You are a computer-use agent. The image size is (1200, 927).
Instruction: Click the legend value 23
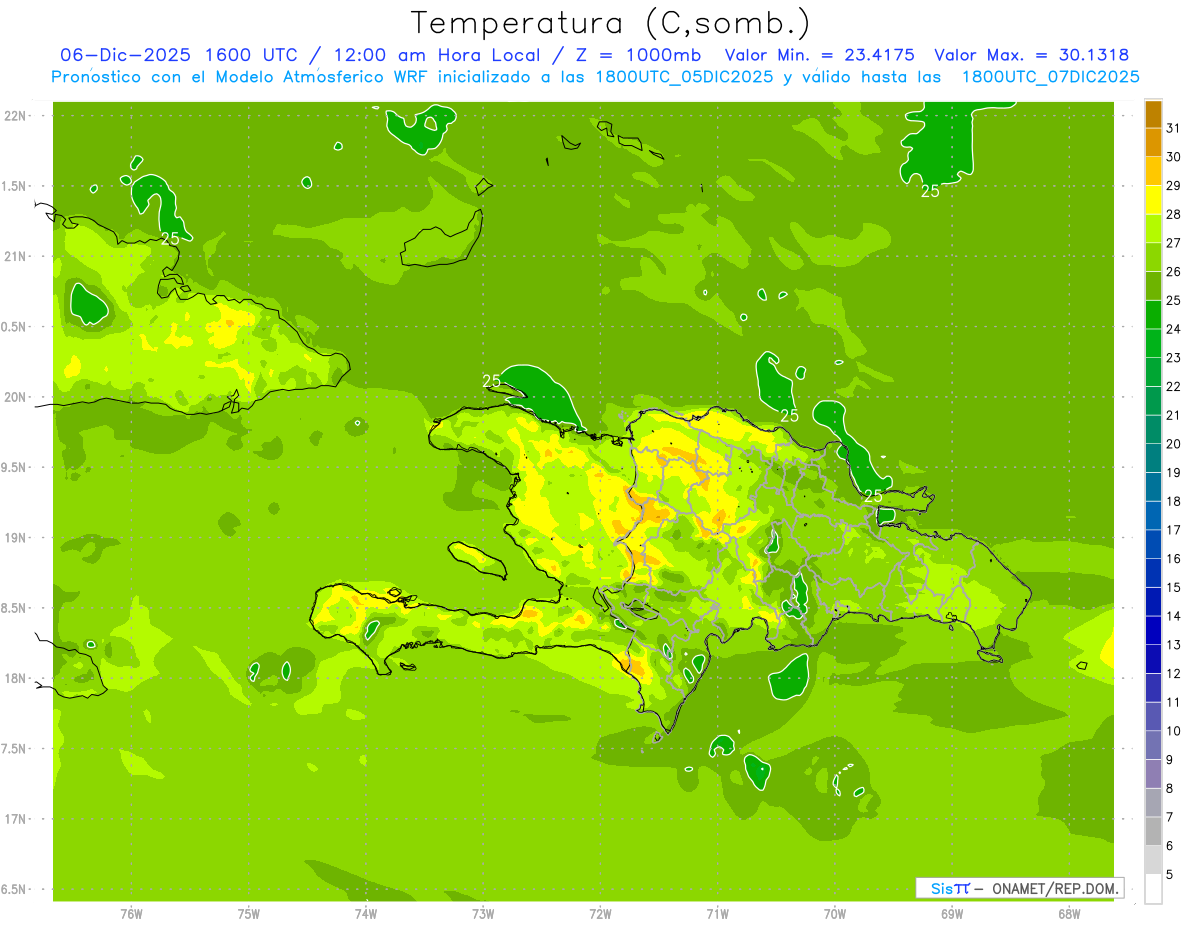1174,358
